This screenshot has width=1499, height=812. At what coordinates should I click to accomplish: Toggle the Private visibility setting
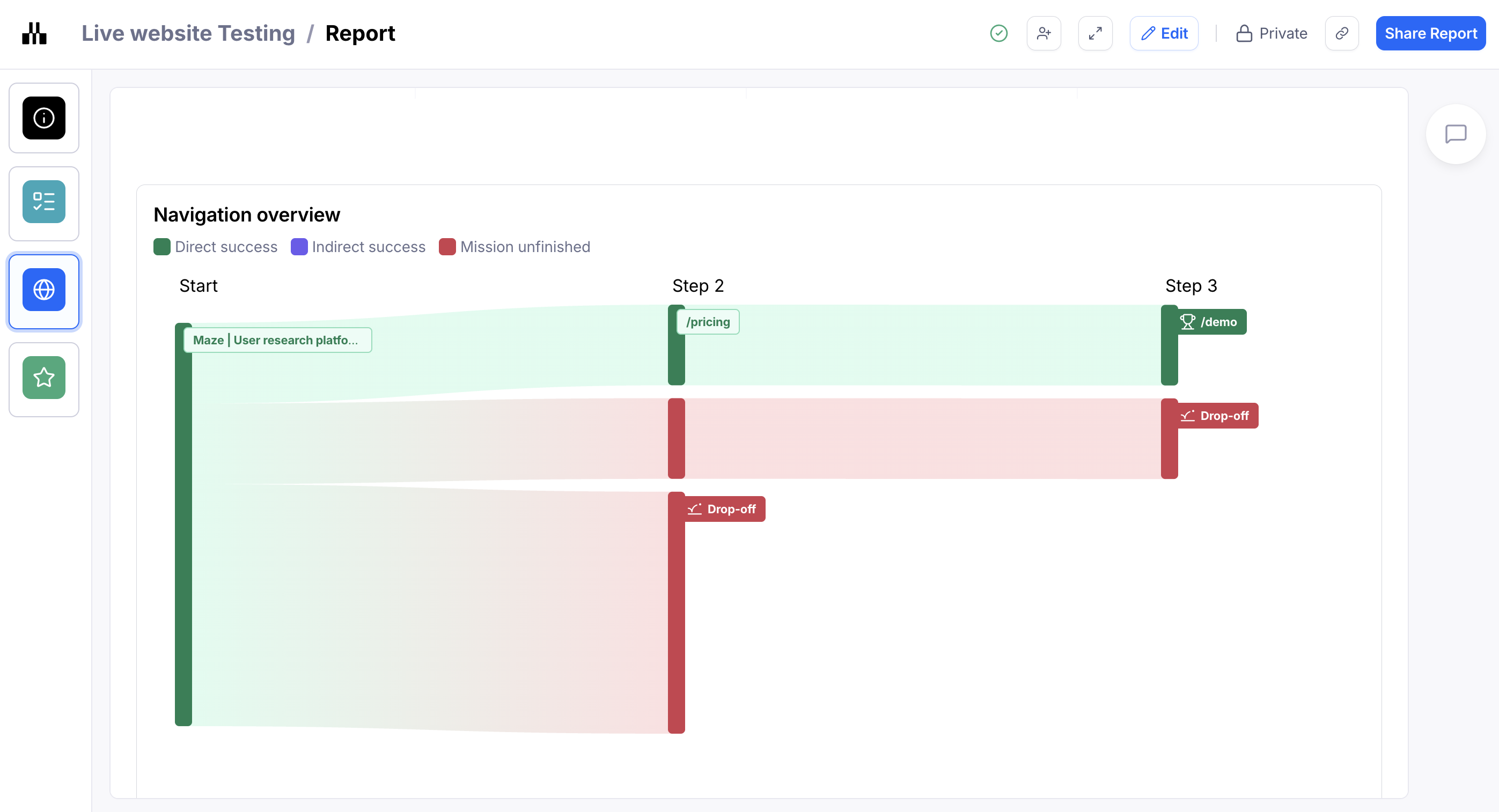pos(1272,33)
